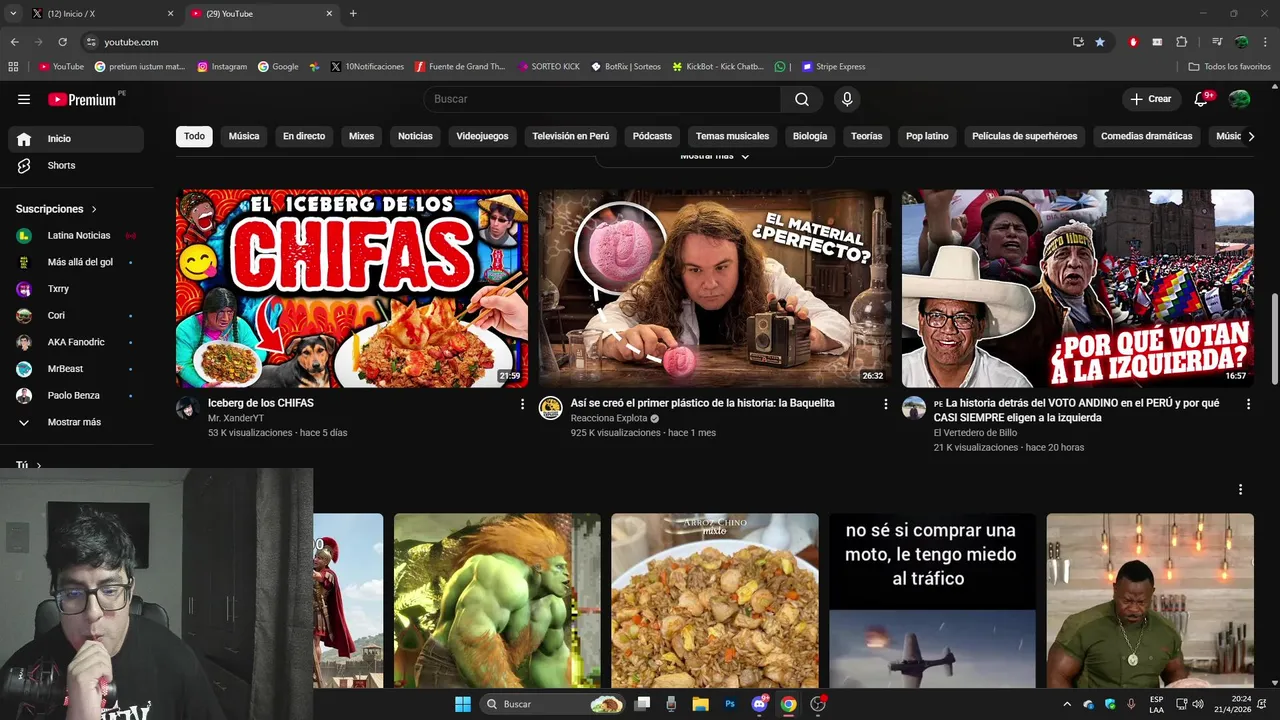Open Latina Noticias subscription

point(76,236)
